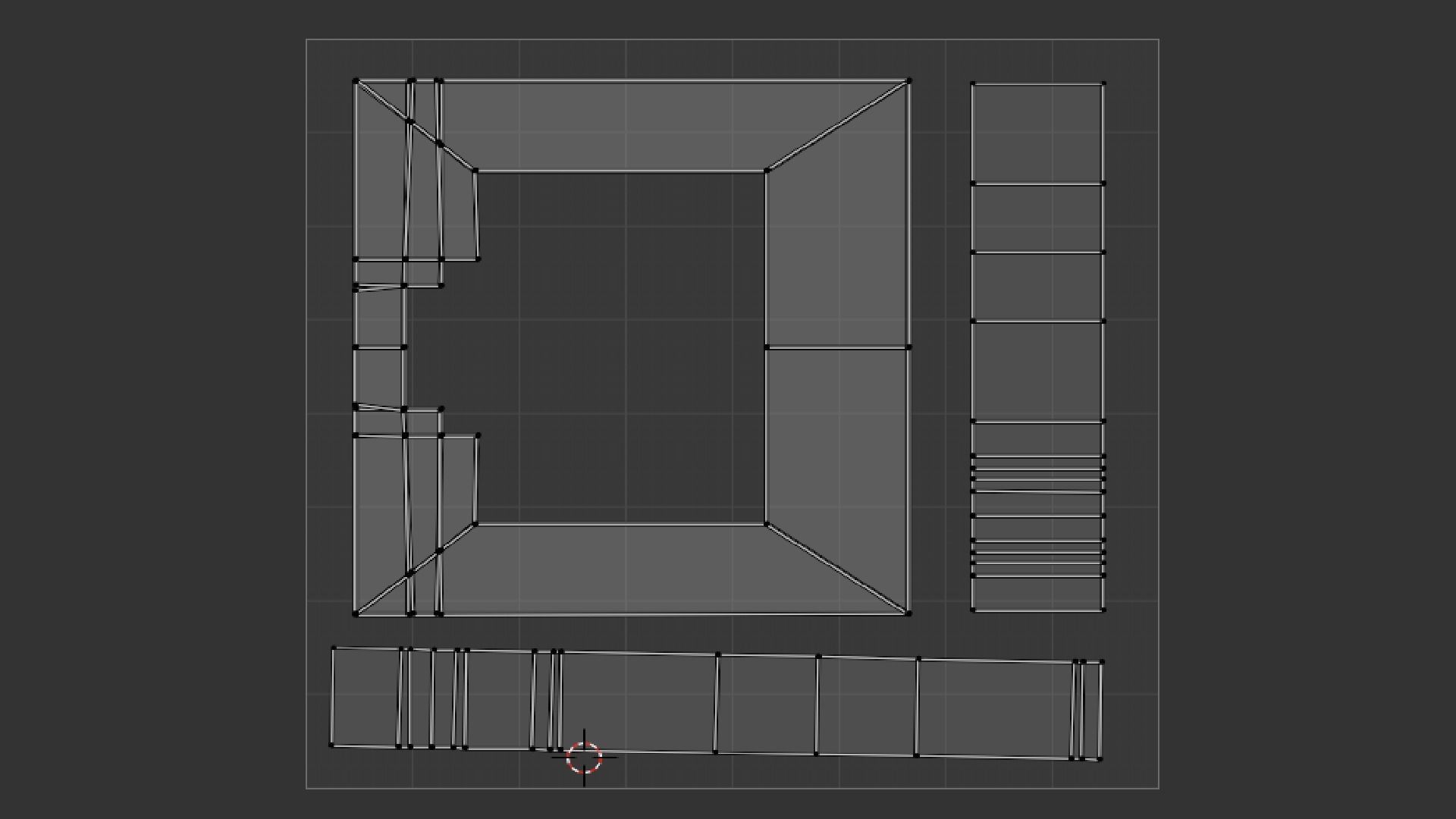Image resolution: width=1456 pixels, height=819 pixels.
Task: Select leftmost quad of horizontal strip island
Action: pyautogui.click(x=366, y=697)
